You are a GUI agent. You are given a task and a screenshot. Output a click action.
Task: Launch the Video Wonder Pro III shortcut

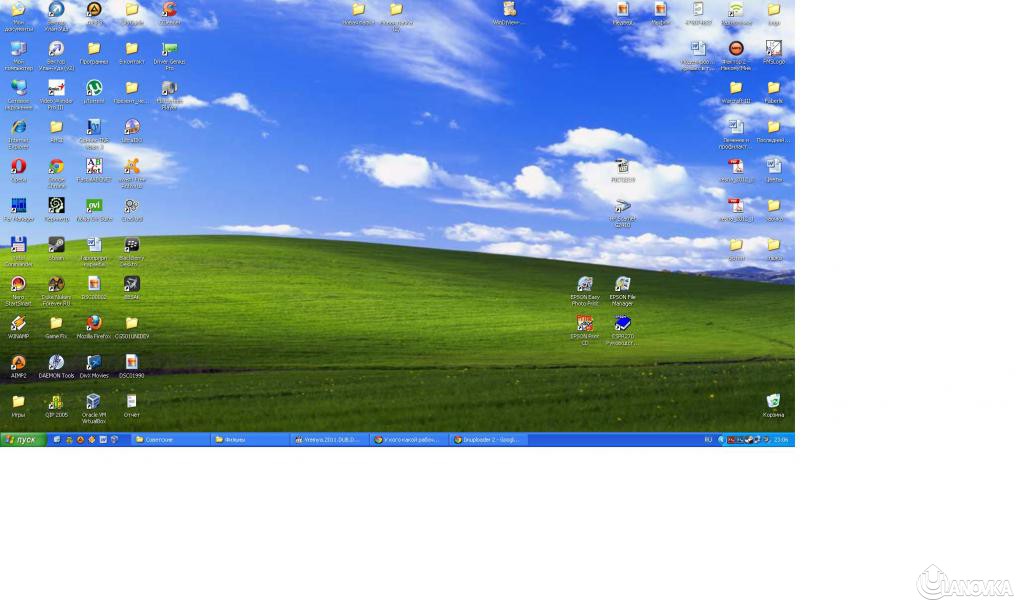(56, 95)
